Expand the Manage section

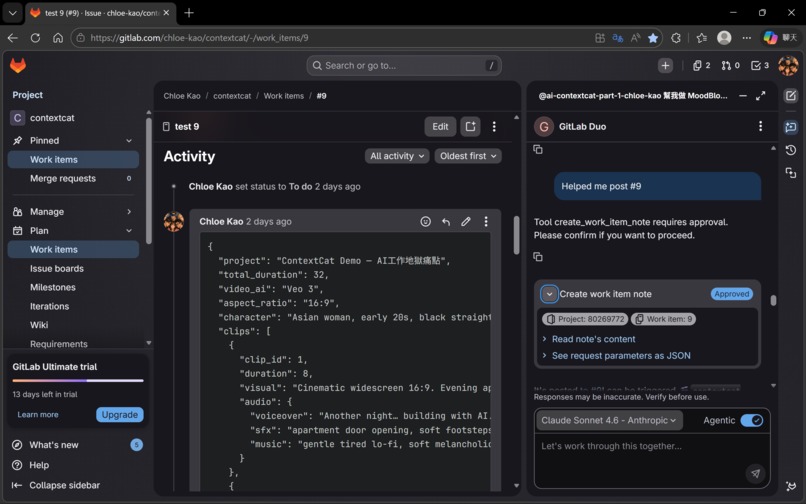point(129,211)
